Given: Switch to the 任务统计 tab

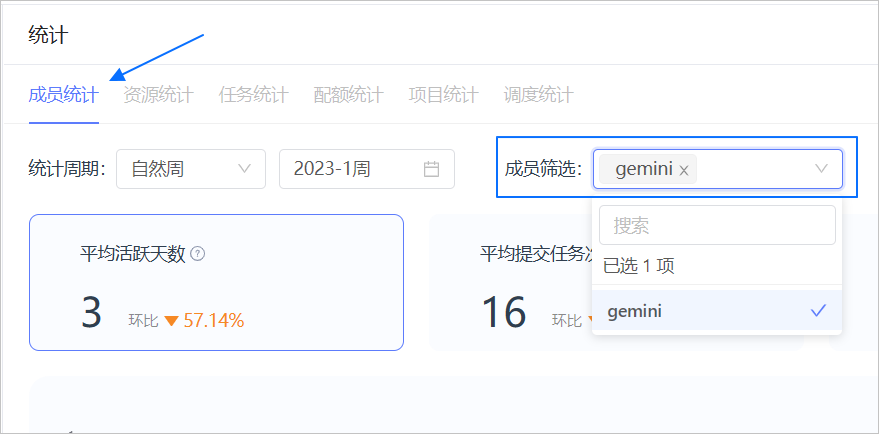Looking at the screenshot, I should (253, 96).
